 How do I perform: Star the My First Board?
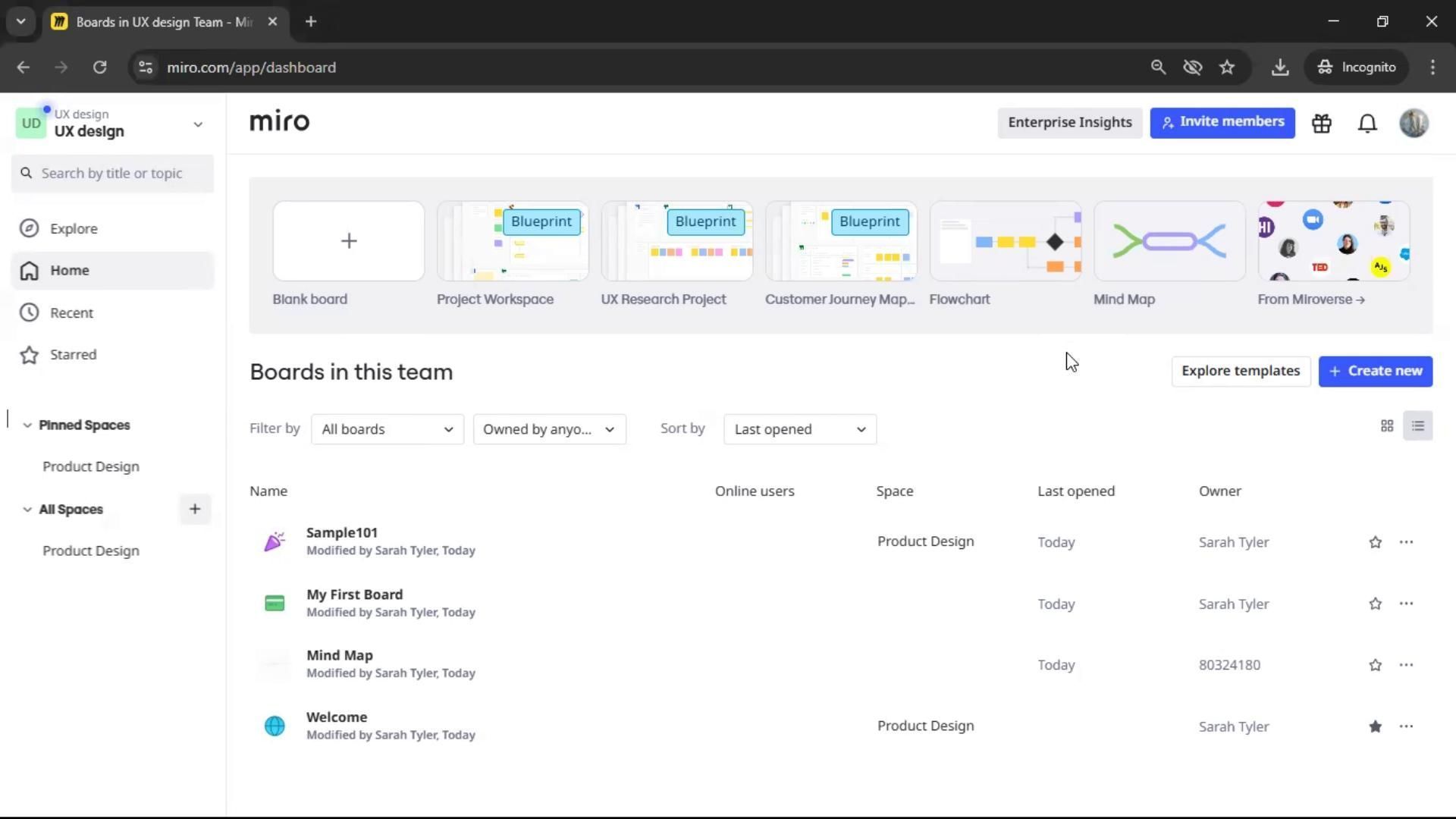coord(1375,604)
